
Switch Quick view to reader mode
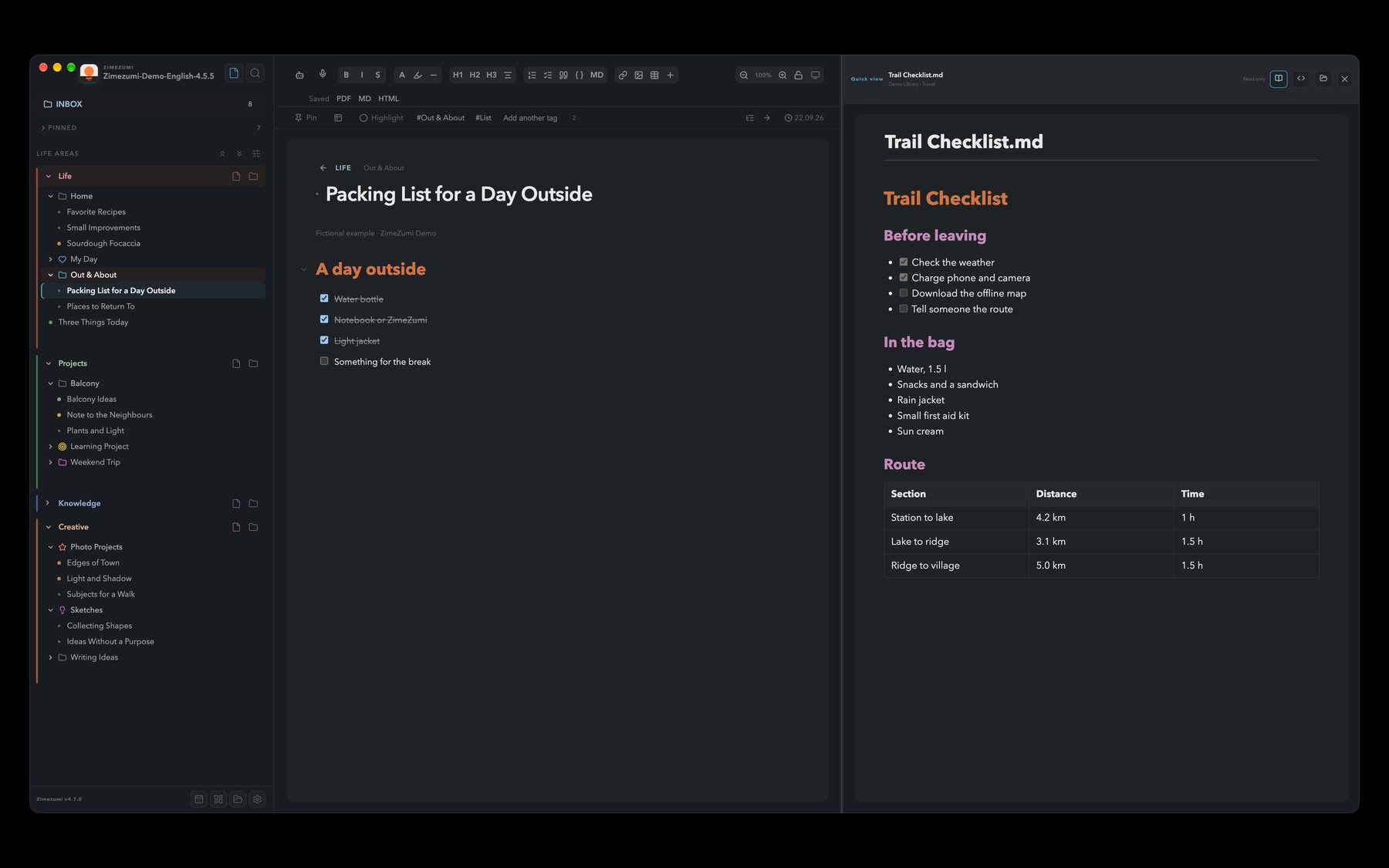pos(1279,79)
